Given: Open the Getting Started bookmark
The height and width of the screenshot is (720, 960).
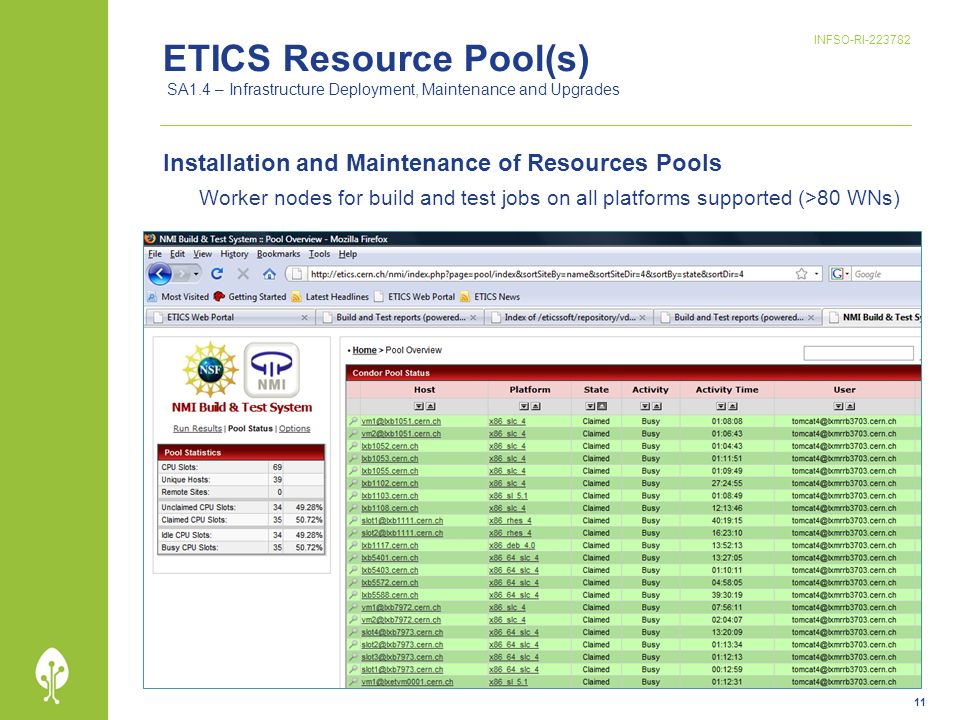Looking at the screenshot, I should 250,297.
